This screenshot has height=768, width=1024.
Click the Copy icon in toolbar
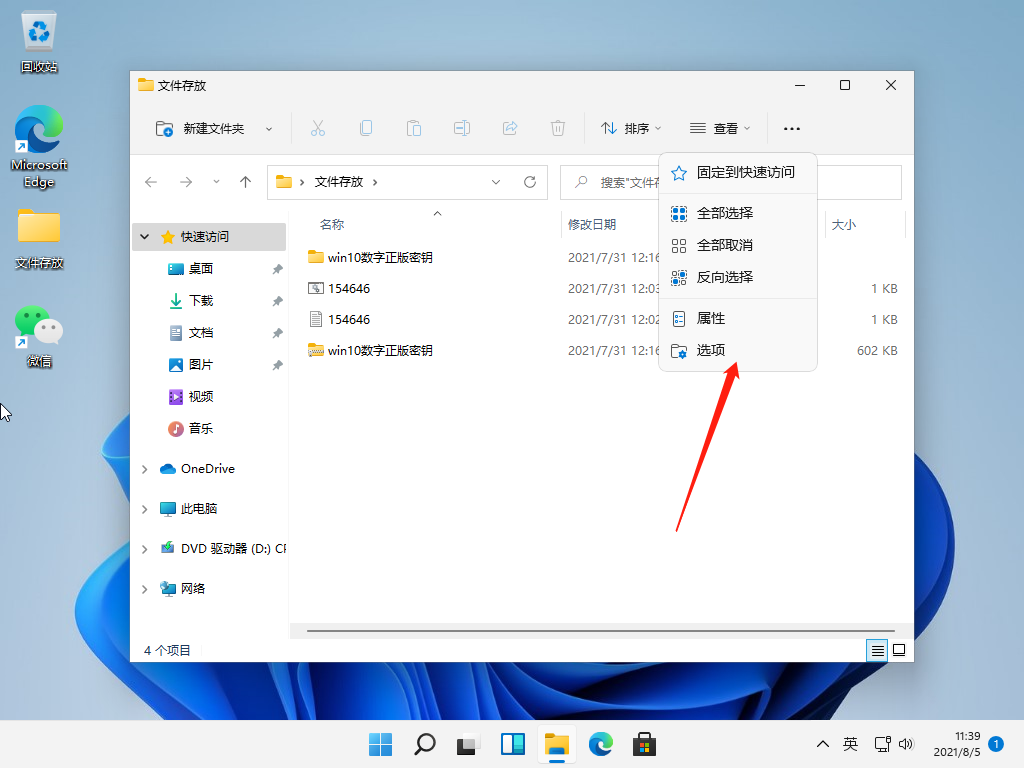point(366,128)
